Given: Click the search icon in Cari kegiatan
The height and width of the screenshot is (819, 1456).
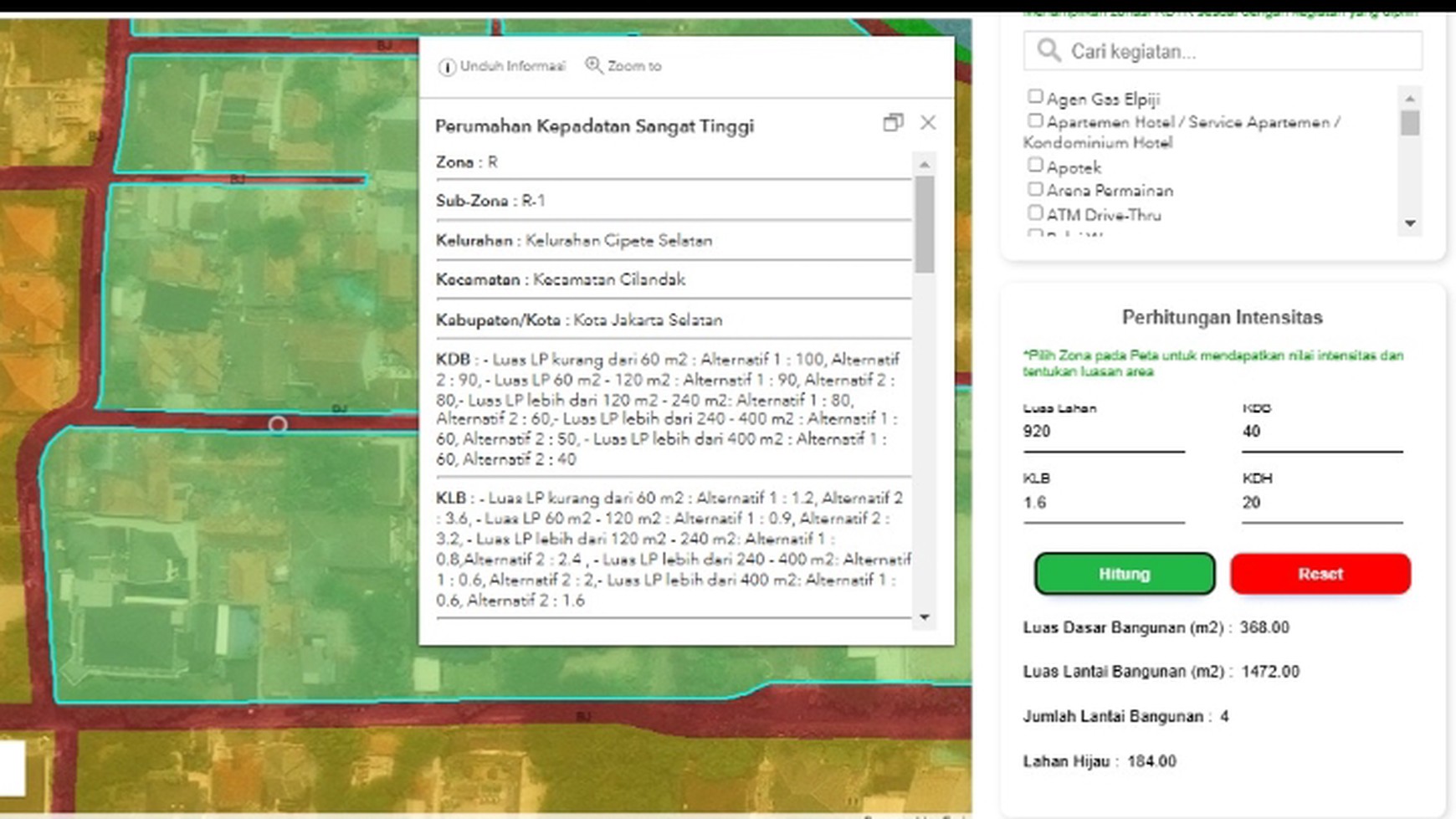Looking at the screenshot, I should pyautogui.click(x=1048, y=51).
